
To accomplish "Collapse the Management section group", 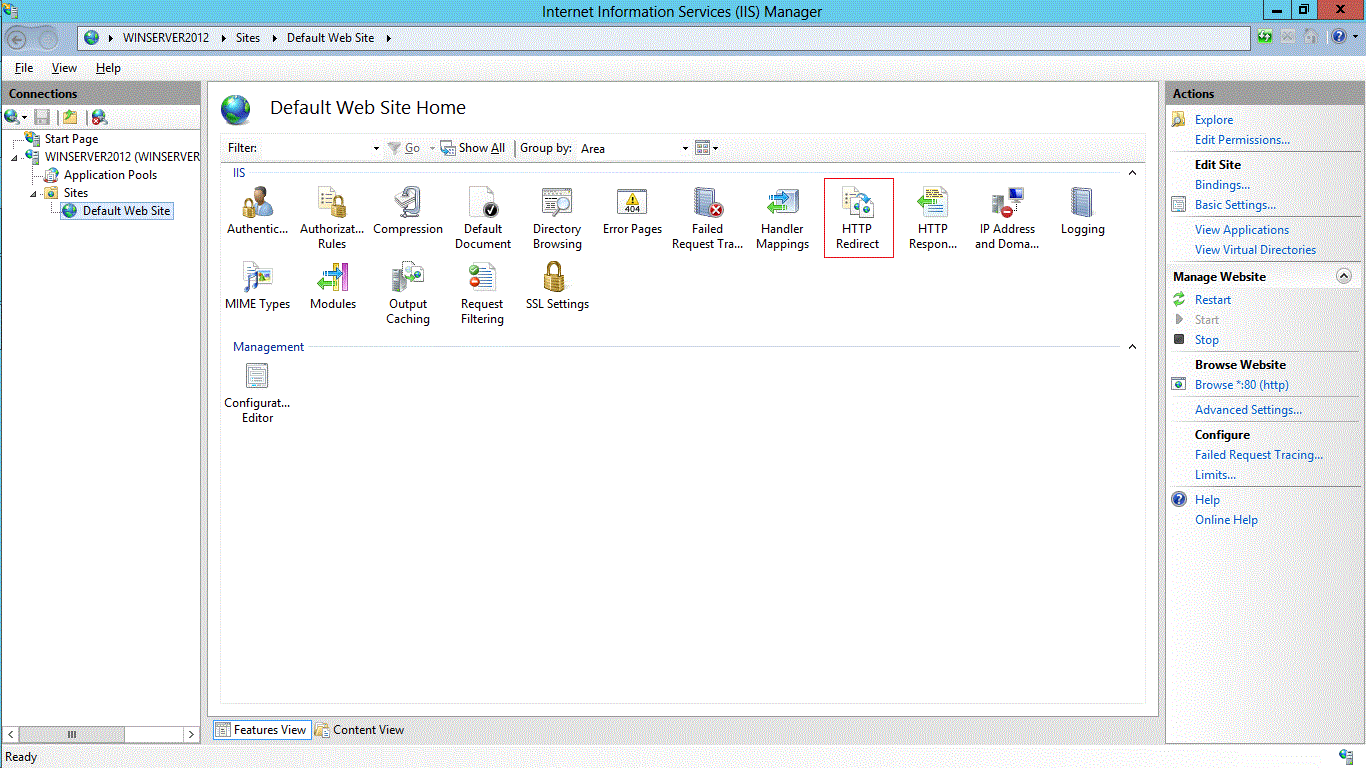I will click(1132, 347).
